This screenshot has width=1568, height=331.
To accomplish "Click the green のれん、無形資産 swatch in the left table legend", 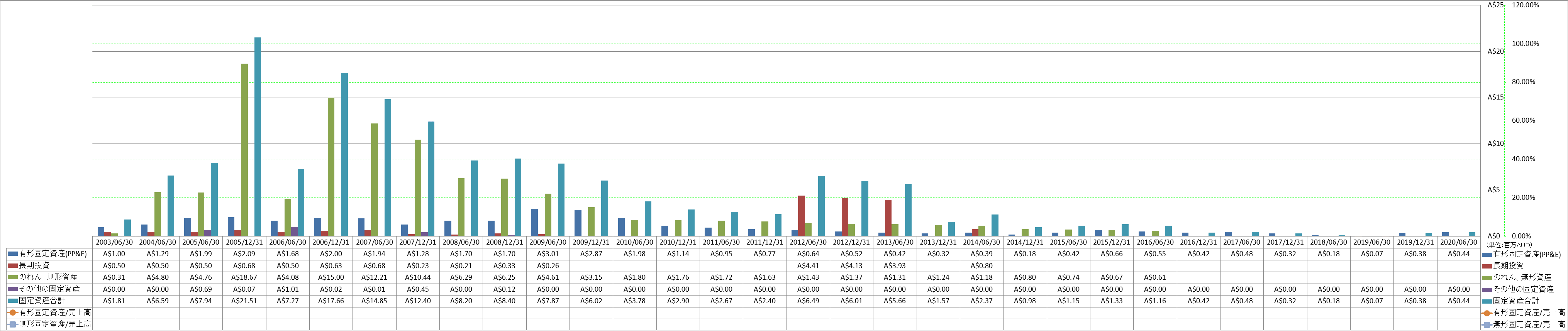I will tap(13, 277).
